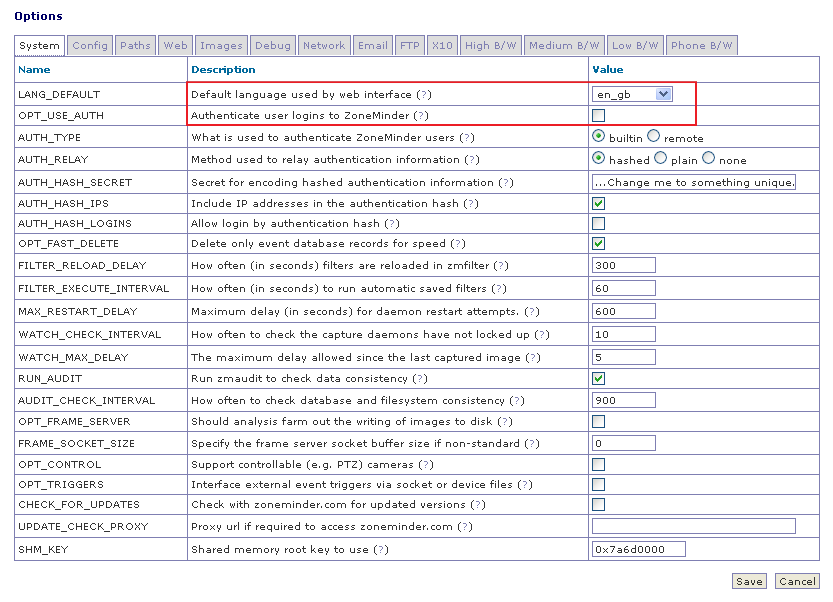The height and width of the screenshot is (602, 833).
Task: Open help (?) for FILTER_RELOAD_DELAY
Action: coord(501,266)
